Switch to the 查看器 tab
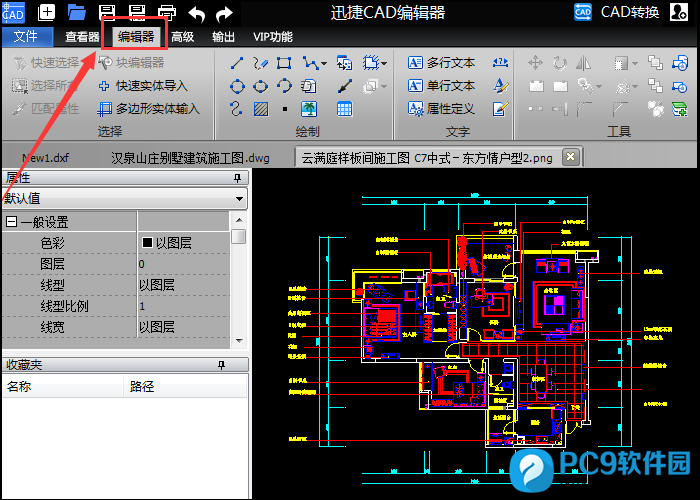Viewport: 700px width, 500px height. click(82, 37)
